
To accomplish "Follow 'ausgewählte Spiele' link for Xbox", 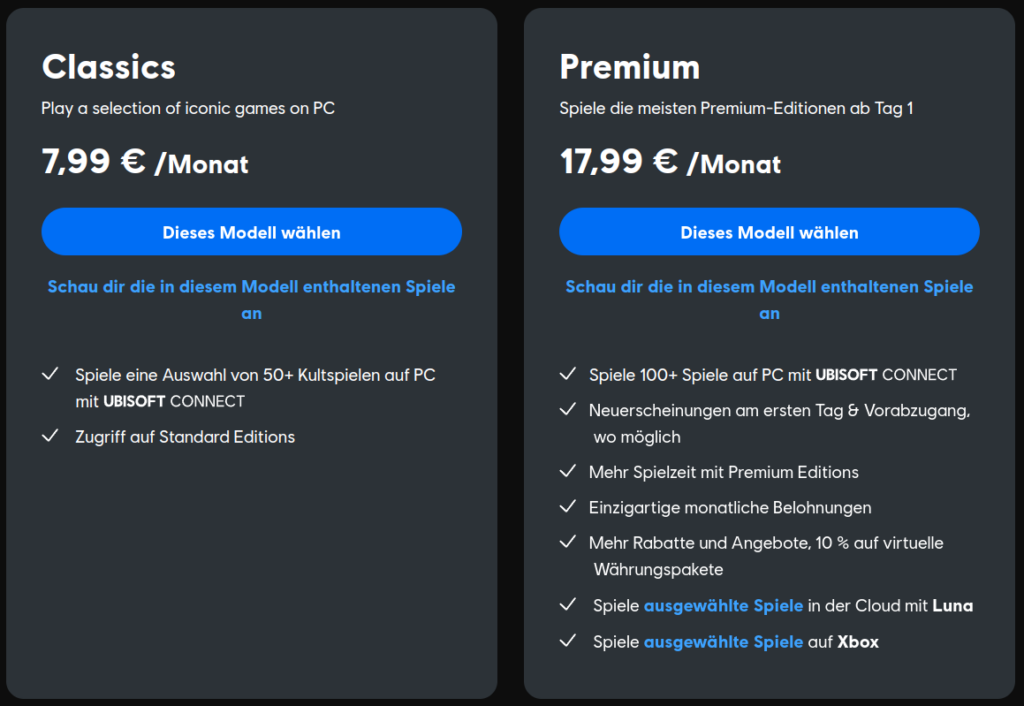I will (724, 642).
